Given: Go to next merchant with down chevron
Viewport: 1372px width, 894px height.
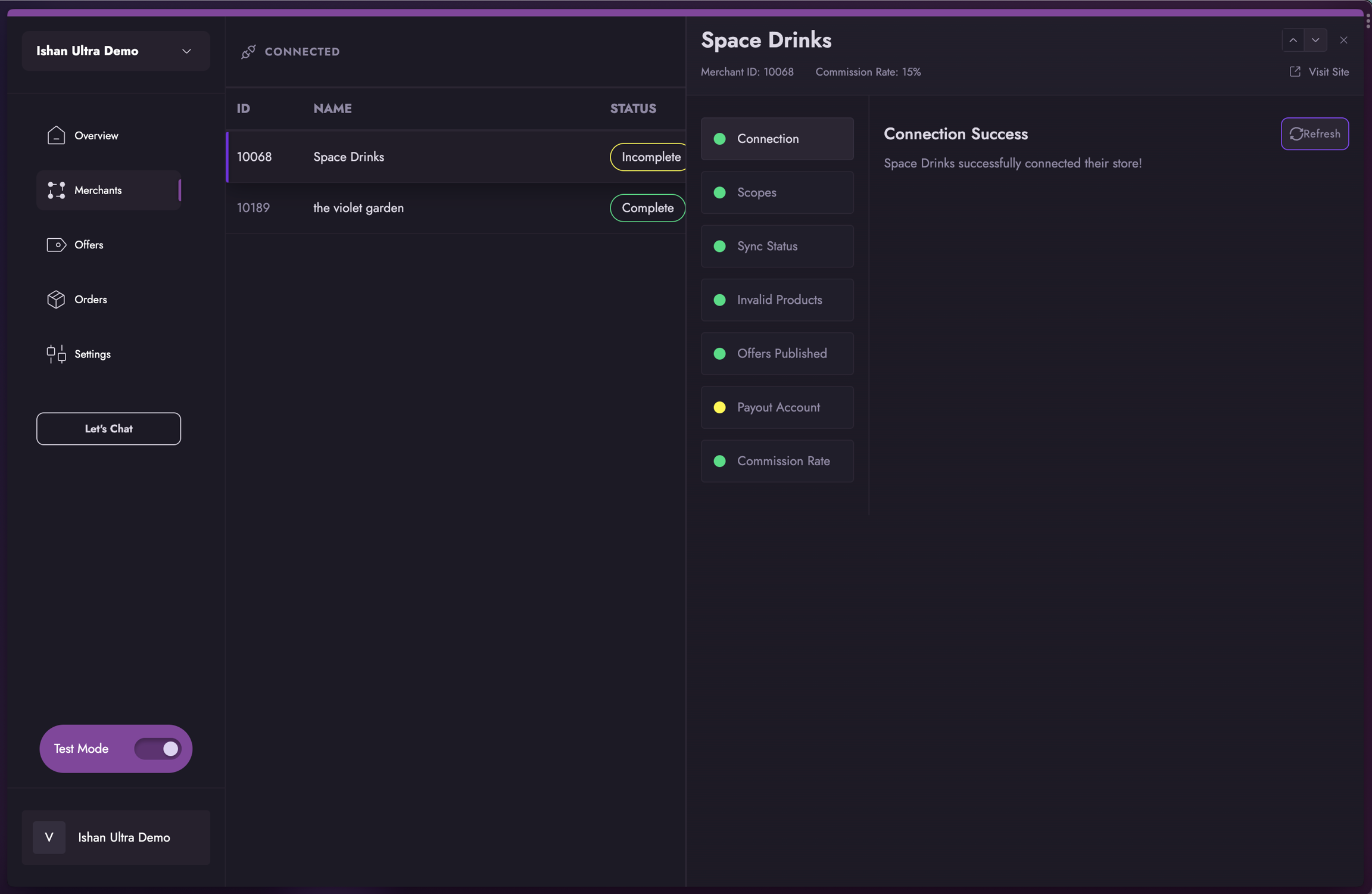Looking at the screenshot, I should [1315, 41].
